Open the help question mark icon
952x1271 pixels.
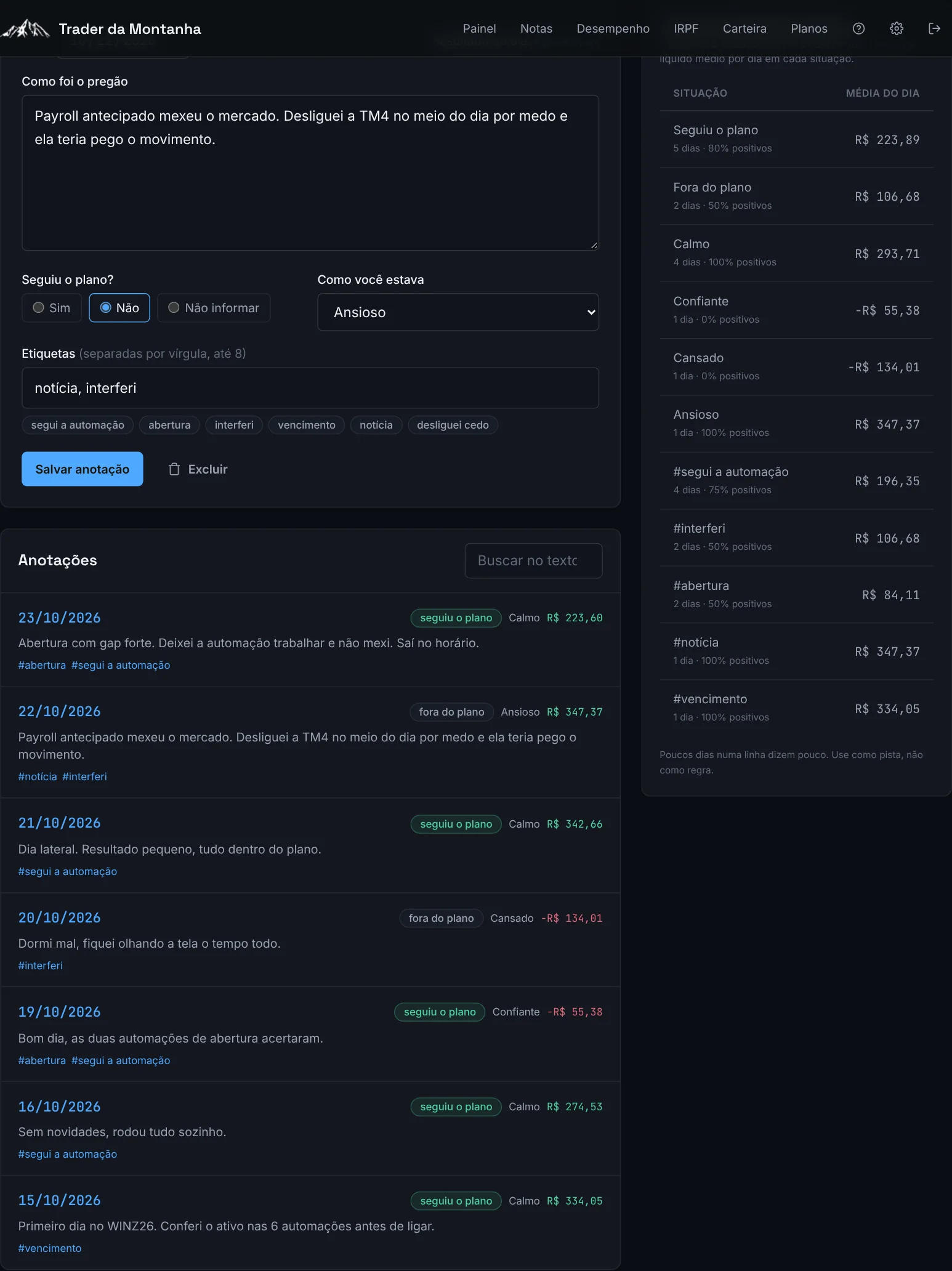click(858, 28)
